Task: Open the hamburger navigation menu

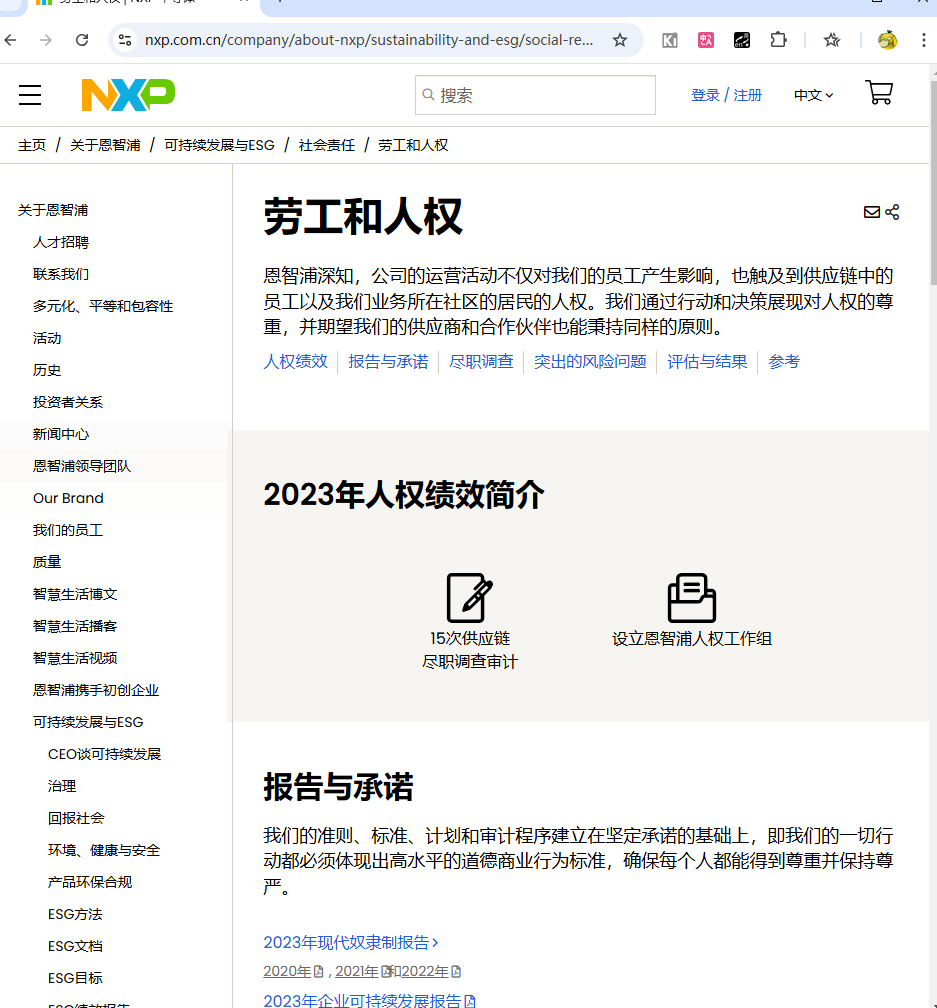Action: 30,95
